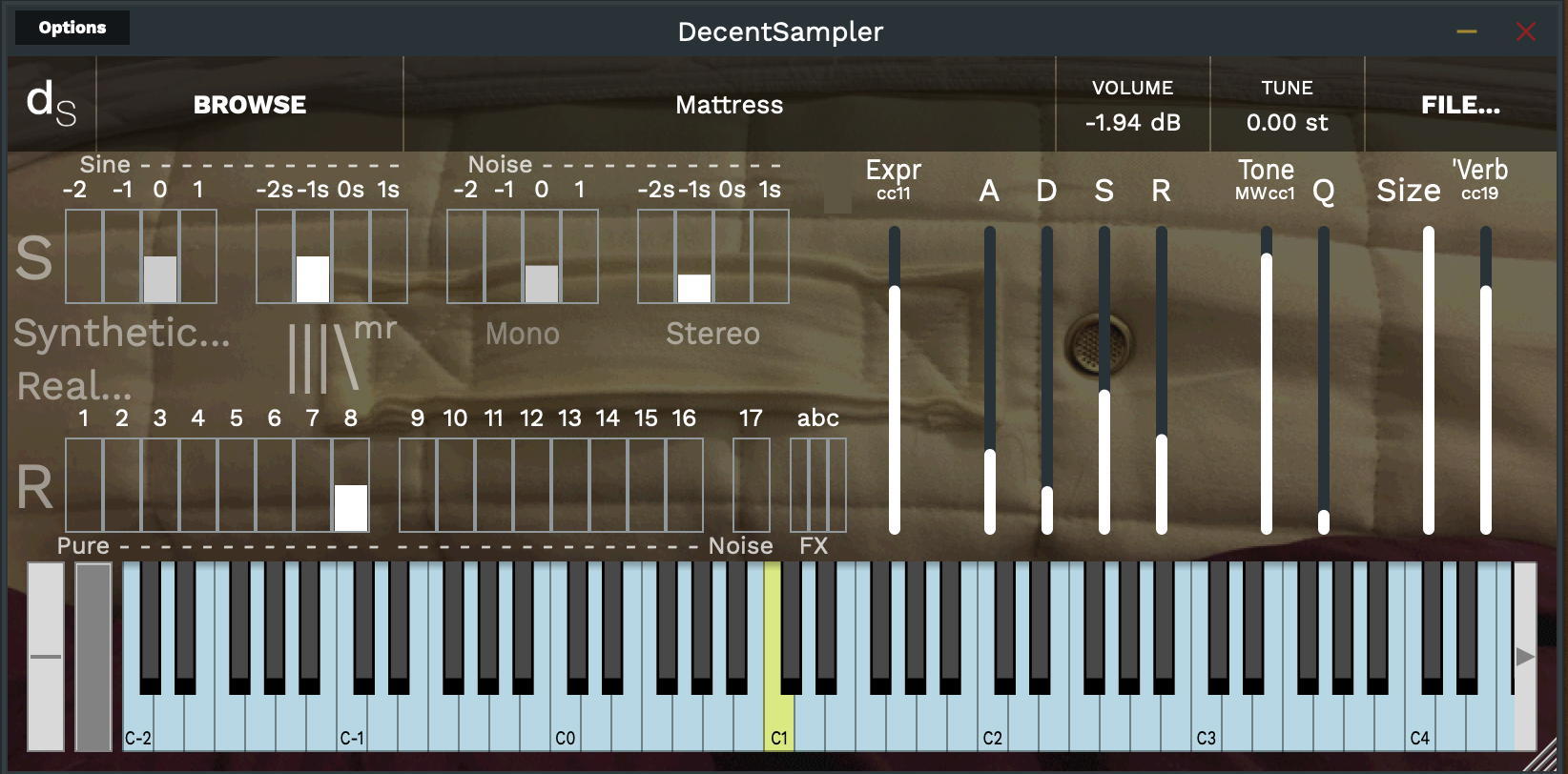Select Real sample slot 16
The height and width of the screenshot is (774, 1568).
point(685,485)
